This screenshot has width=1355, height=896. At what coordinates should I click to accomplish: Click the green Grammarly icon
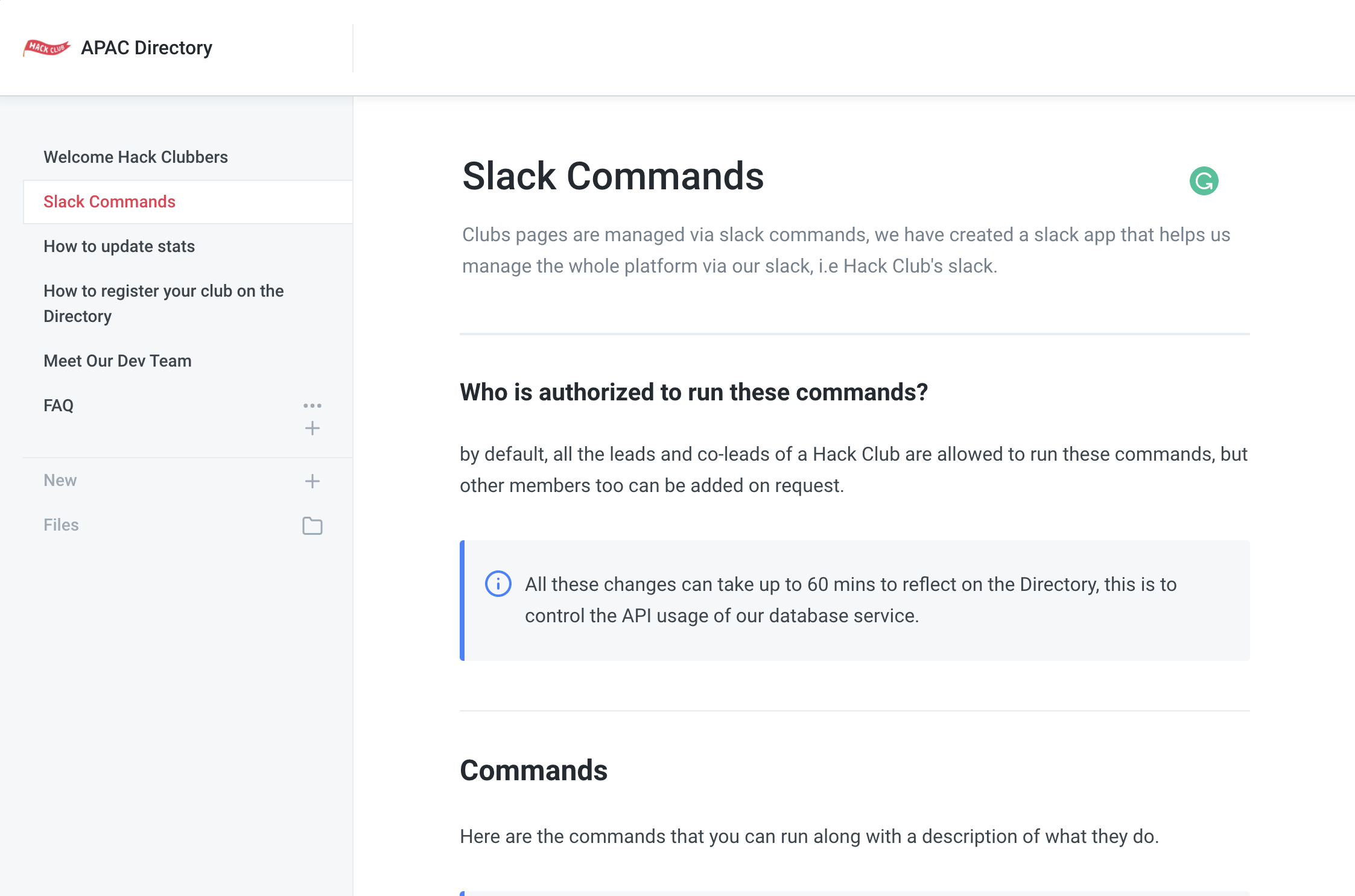1204,181
